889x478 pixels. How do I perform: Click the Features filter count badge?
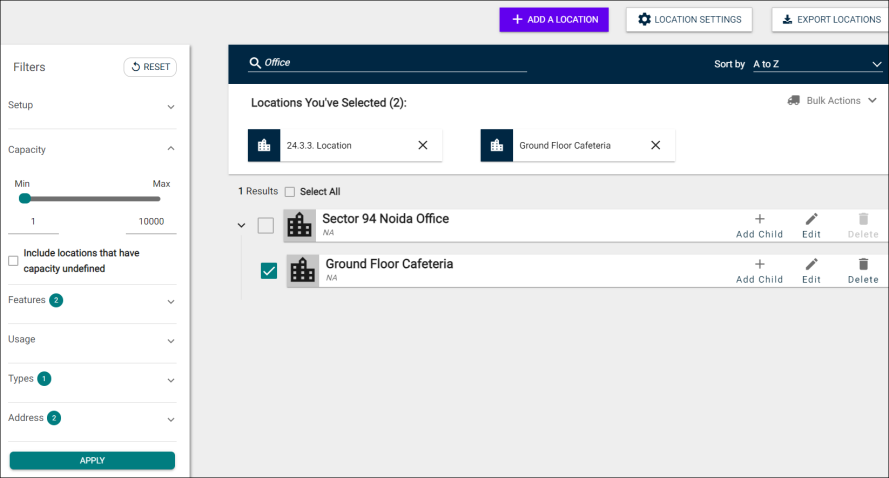56,300
